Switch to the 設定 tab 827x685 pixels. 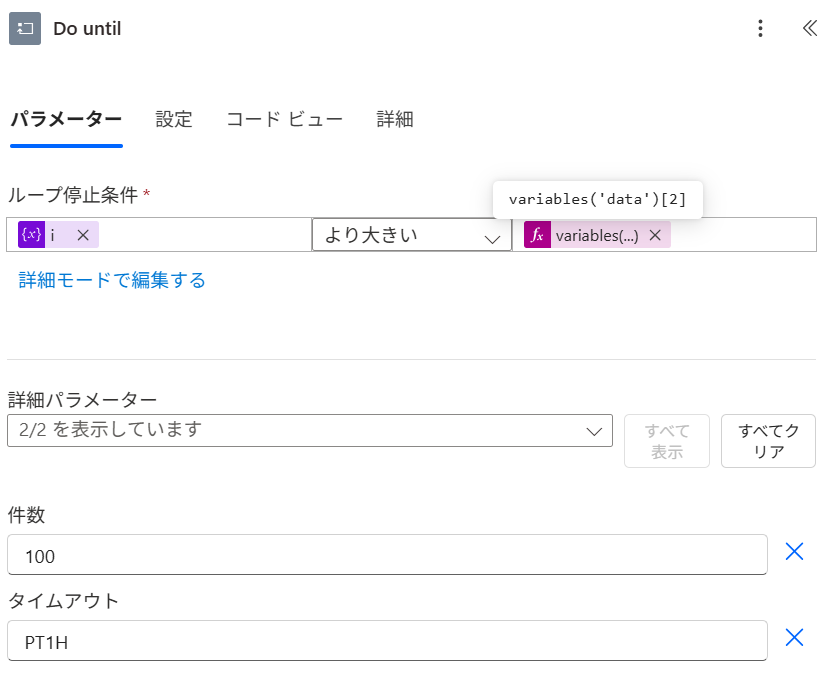[173, 118]
